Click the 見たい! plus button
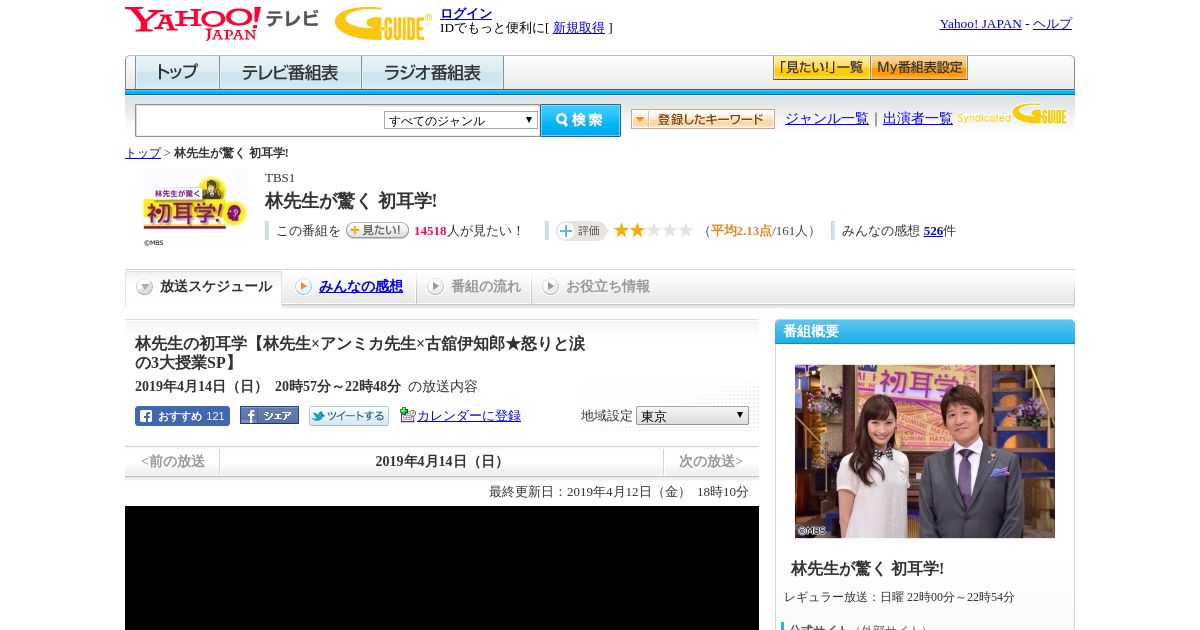This screenshot has width=1200, height=630. (377, 230)
